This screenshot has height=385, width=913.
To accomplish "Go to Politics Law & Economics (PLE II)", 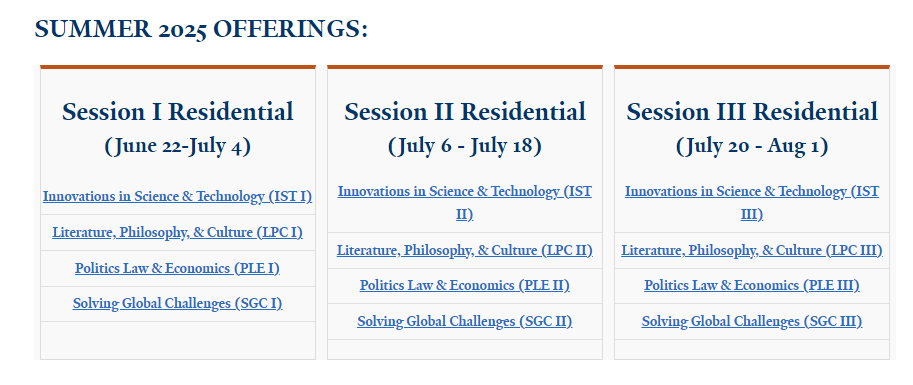I will coord(465,285).
